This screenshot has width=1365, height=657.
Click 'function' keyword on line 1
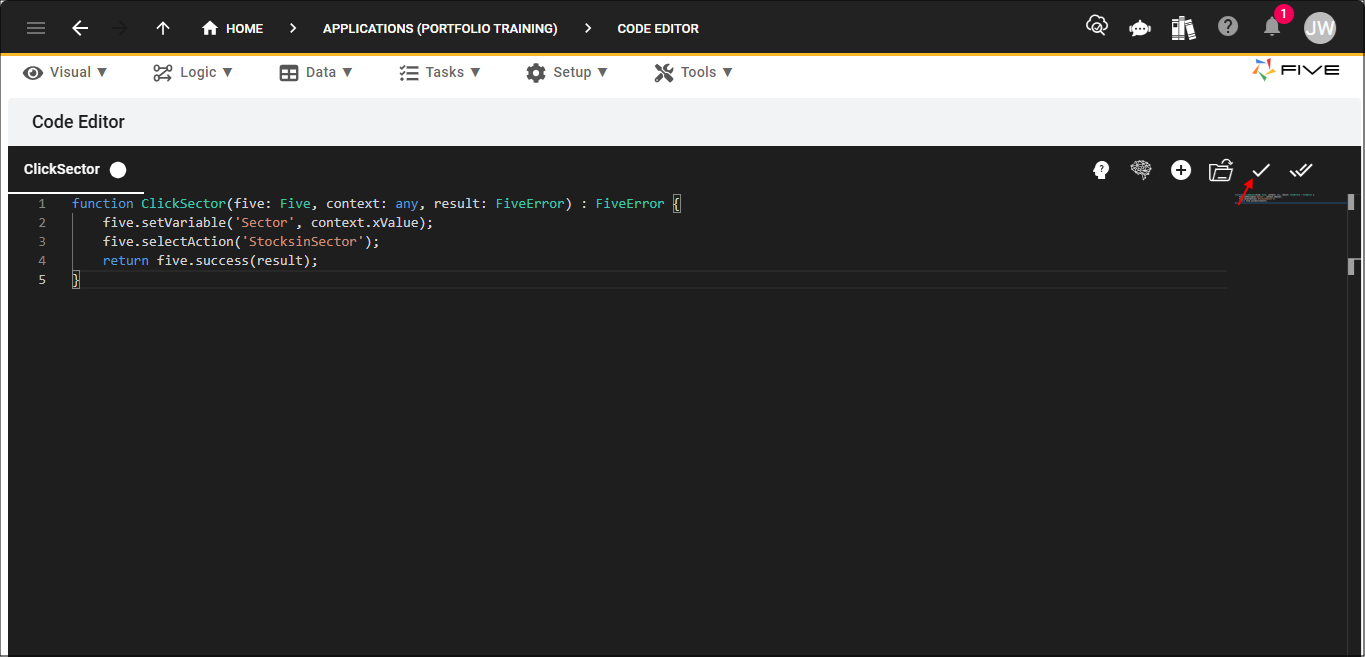pos(102,203)
